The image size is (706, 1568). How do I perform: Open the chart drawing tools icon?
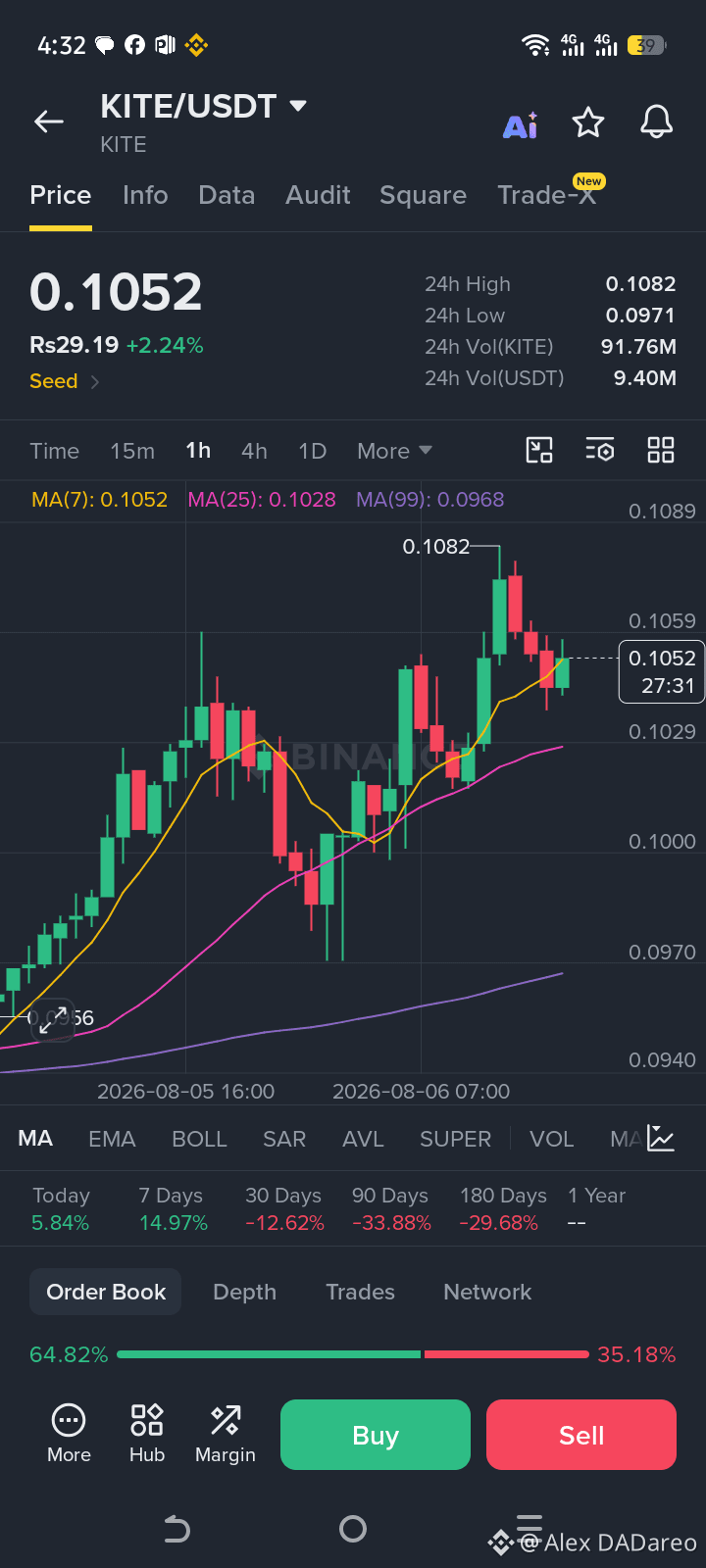pos(539,450)
